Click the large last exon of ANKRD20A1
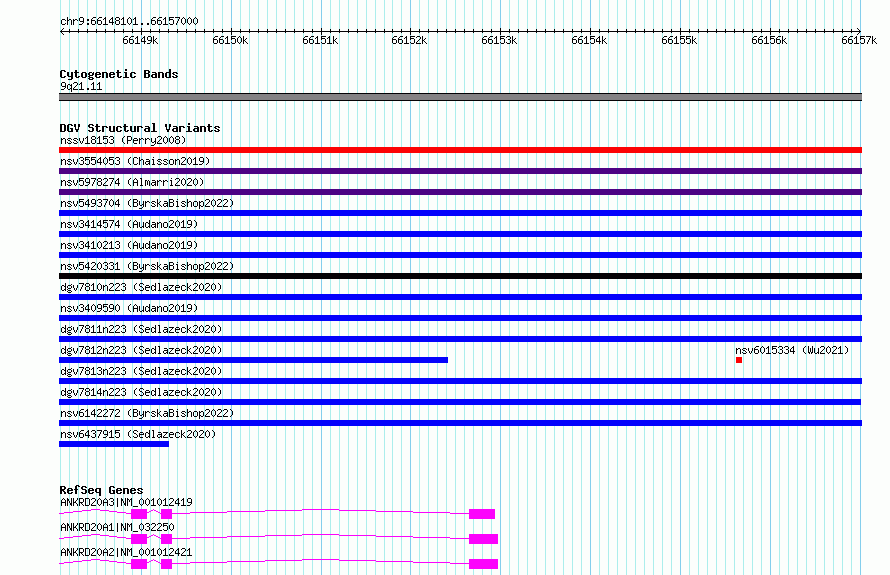Screen dimensions: 890x575 coord(484,539)
